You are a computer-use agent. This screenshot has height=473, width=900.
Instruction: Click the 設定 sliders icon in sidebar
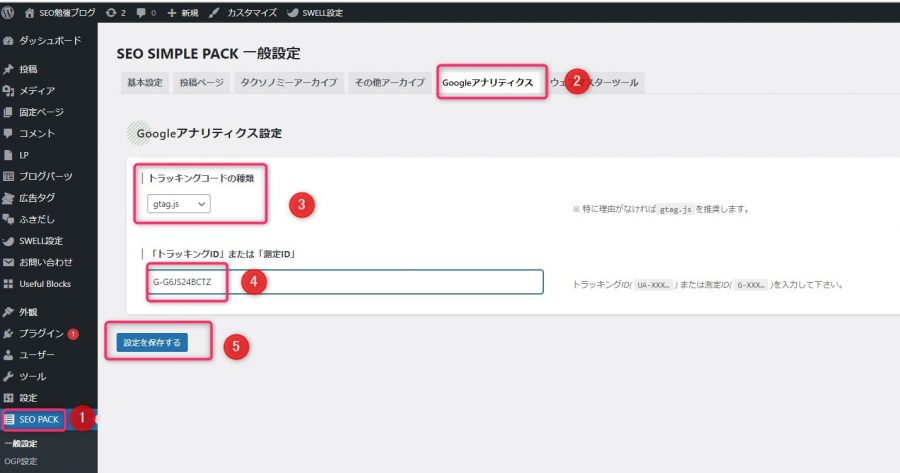(8, 398)
